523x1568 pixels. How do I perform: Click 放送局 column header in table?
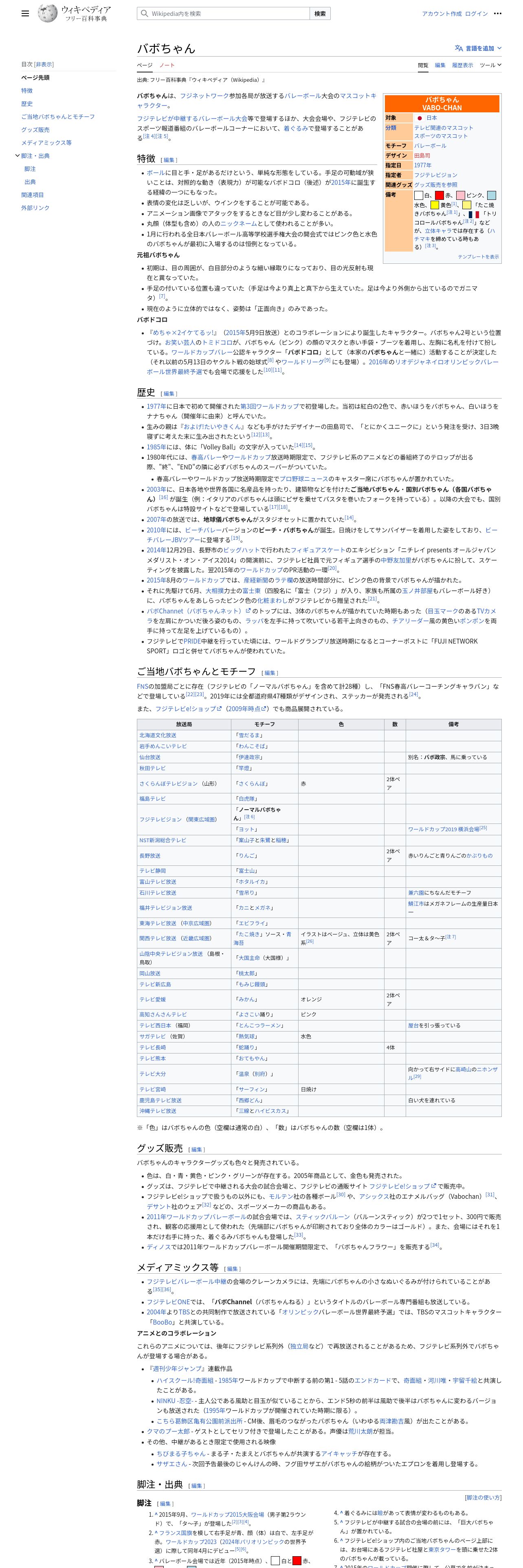(x=184, y=724)
